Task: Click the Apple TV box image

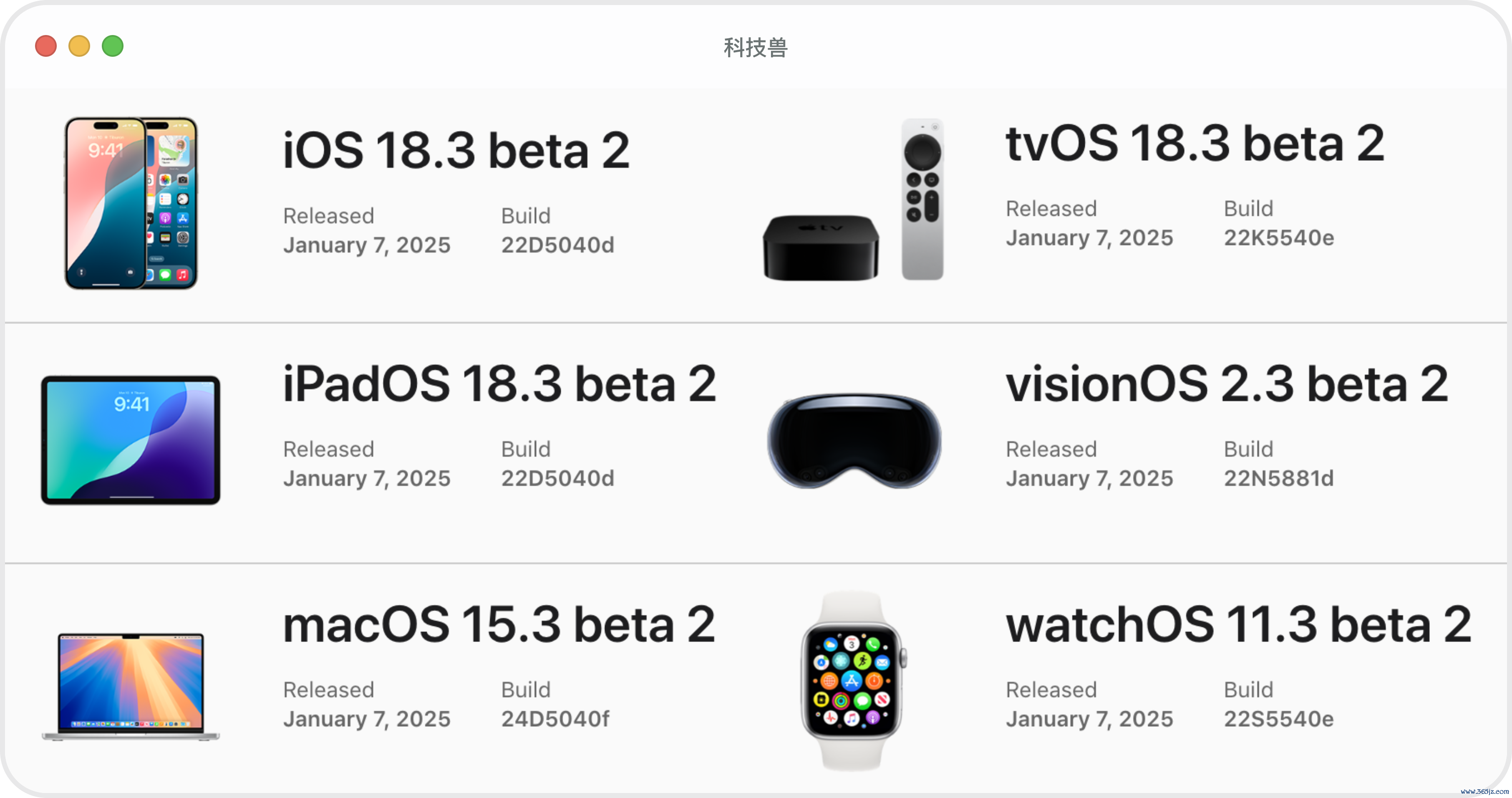Action: [821, 248]
